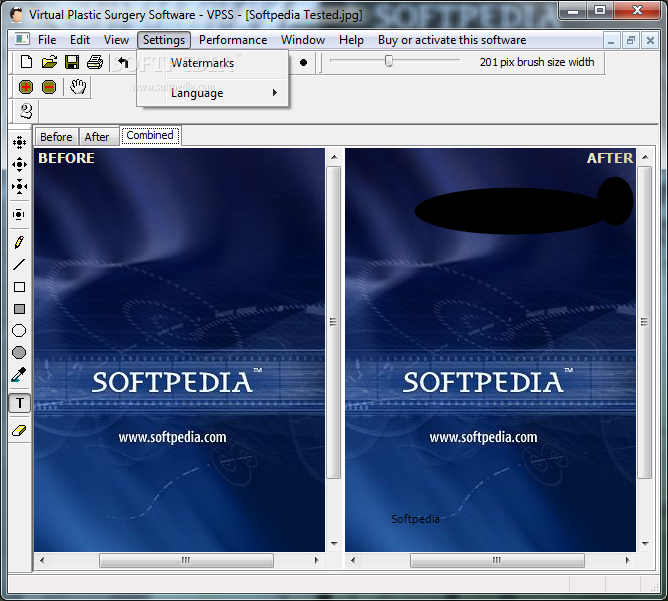Image resolution: width=668 pixels, height=601 pixels.
Task: Open the Window menu
Action: pos(303,40)
